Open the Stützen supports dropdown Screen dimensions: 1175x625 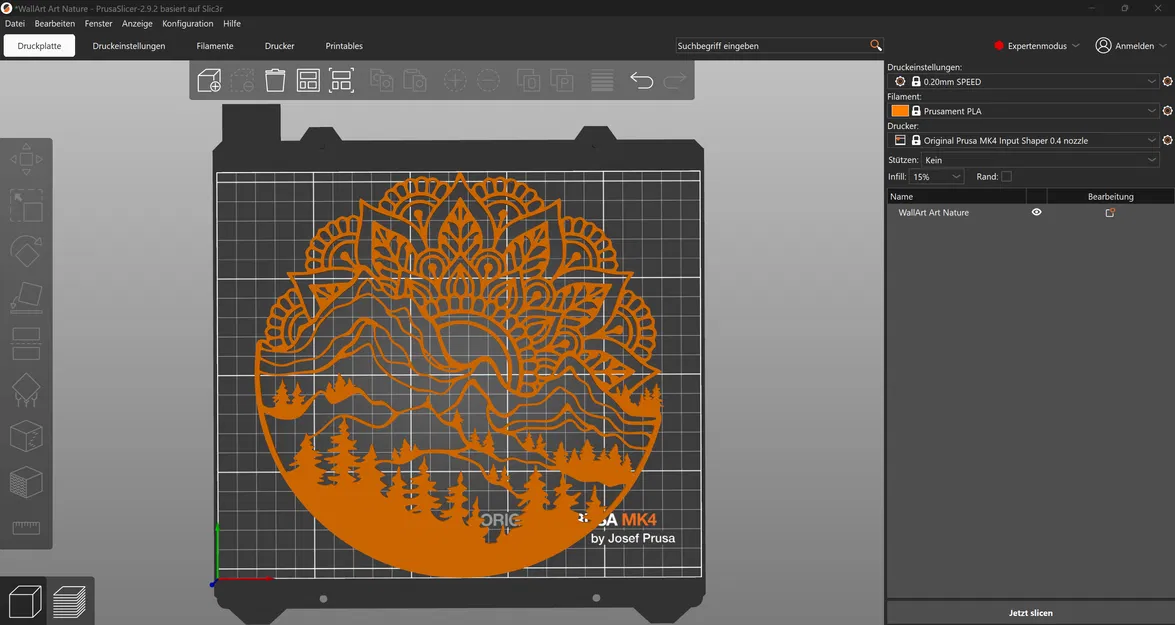click(x=1040, y=160)
